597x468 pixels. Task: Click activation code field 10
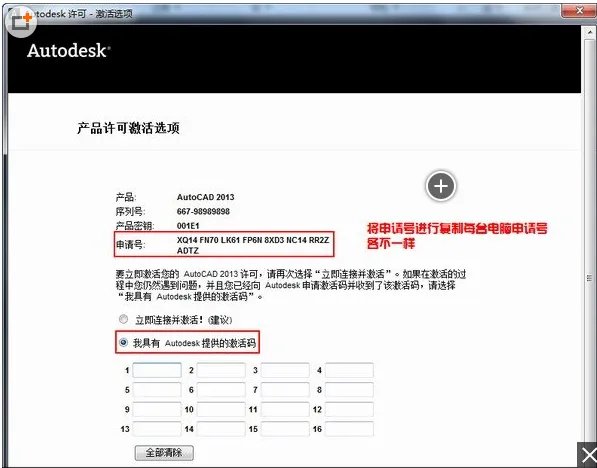pyautogui.click(x=221, y=409)
